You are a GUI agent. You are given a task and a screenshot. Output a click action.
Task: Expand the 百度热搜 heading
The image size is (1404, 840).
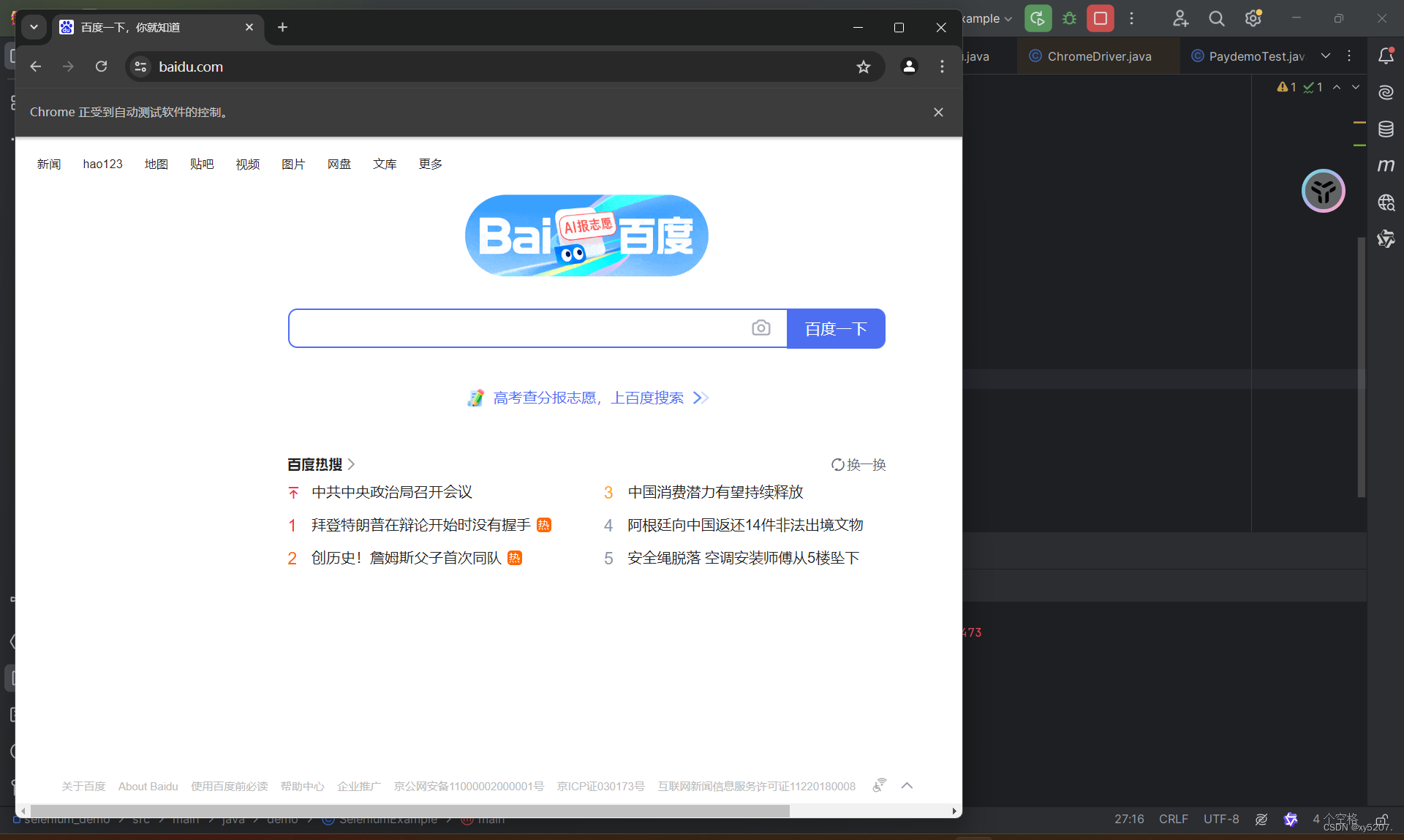point(321,464)
